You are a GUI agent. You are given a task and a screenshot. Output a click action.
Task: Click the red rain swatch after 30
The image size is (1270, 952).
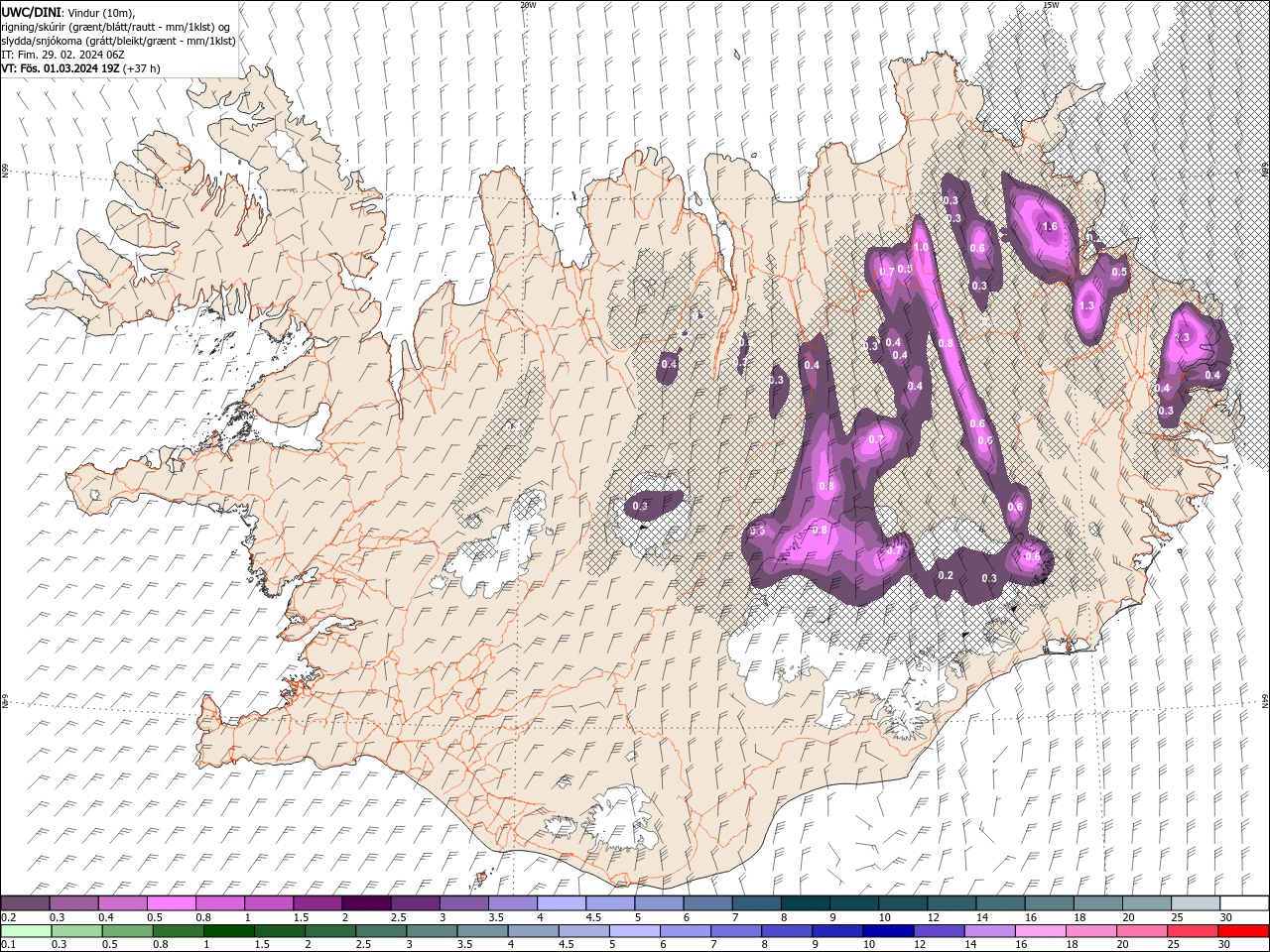coord(1242,931)
